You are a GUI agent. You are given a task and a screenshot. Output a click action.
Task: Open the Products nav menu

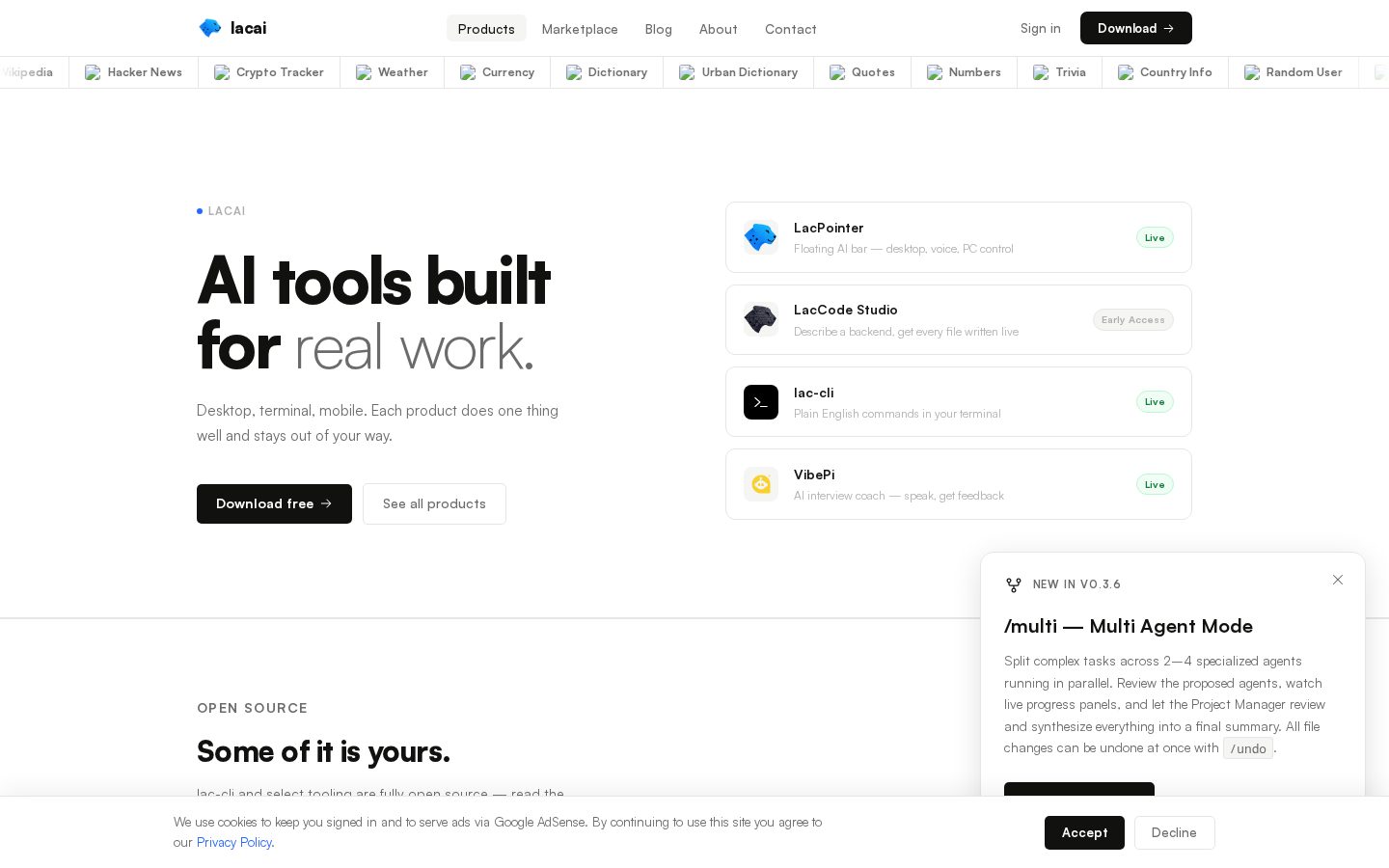click(x=486, y=29)
